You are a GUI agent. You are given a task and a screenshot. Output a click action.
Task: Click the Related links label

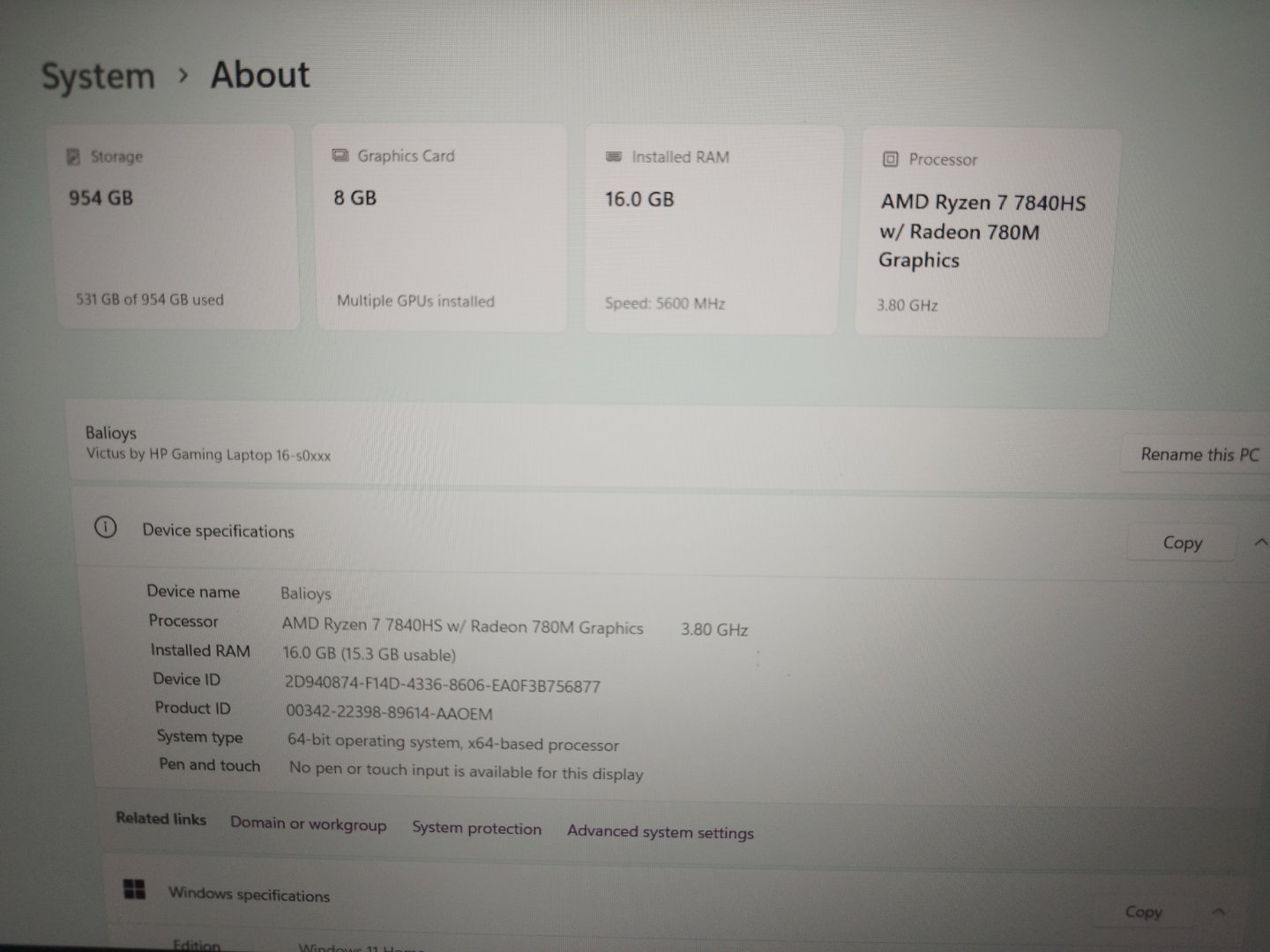tap(161, 819)
